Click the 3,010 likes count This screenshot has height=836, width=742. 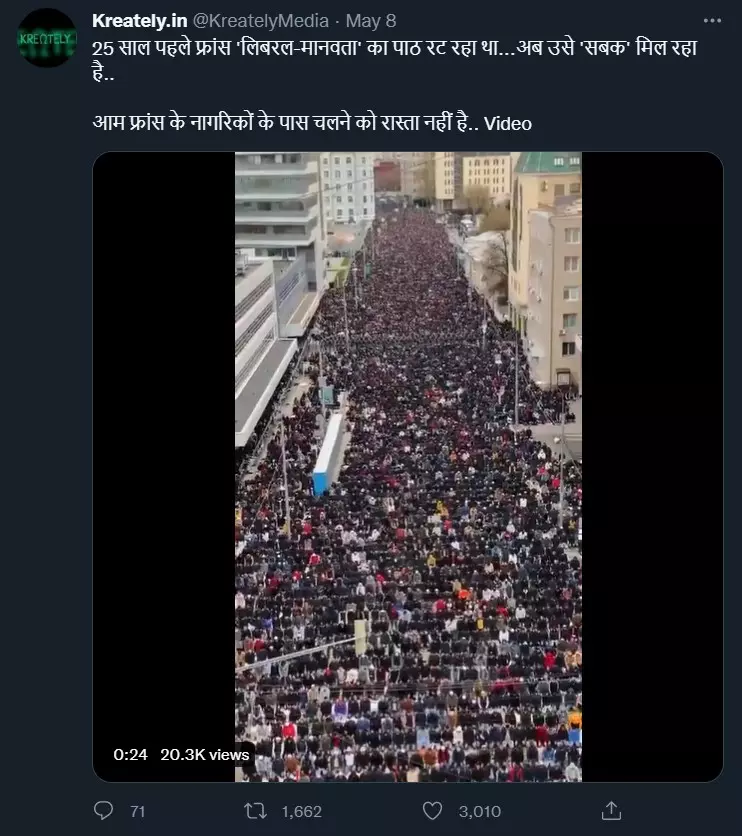pyautogui.click(x=480, y=811)
